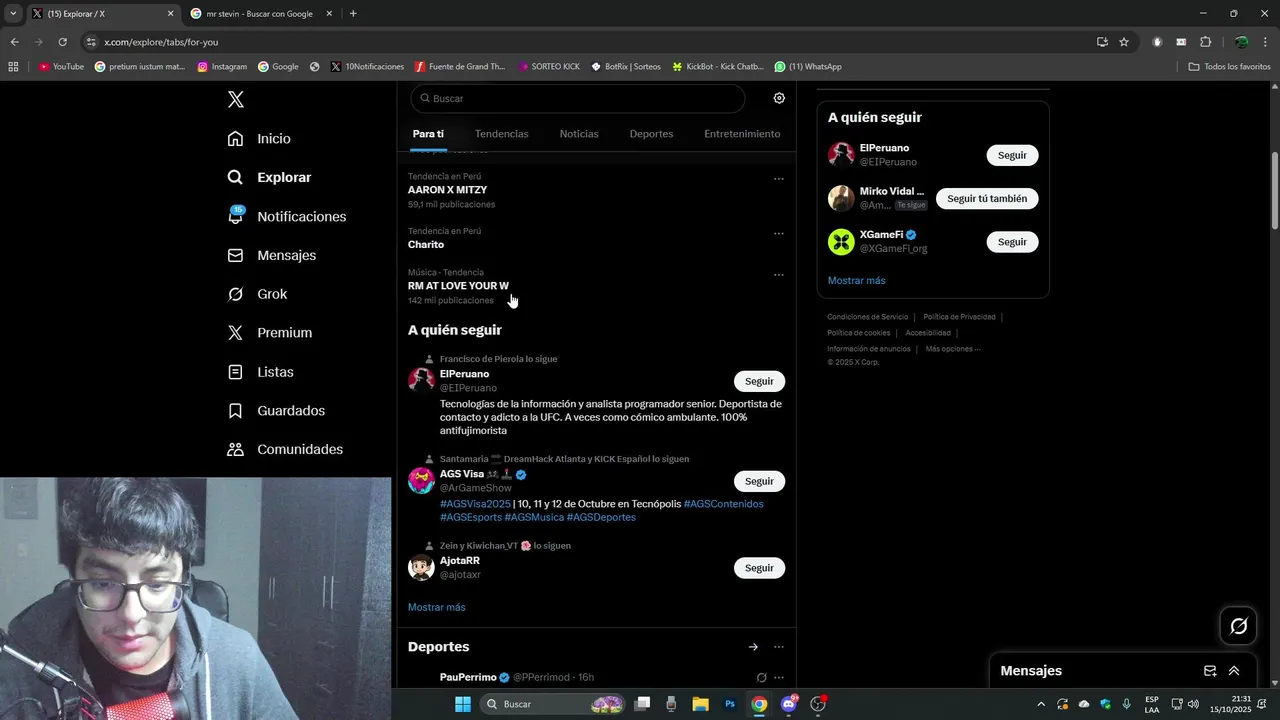Screen dimensions: 1280x720
Task: Follow AjotaRR account
Action: pyautogui.click(x=759, y=568)
